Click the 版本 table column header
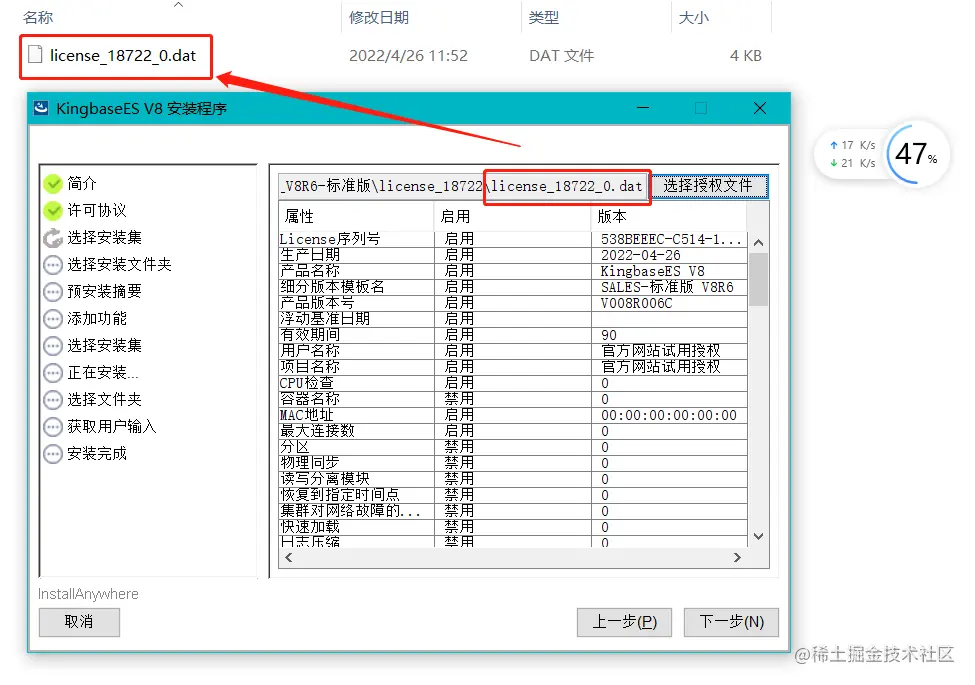 (x=668, y=216)
